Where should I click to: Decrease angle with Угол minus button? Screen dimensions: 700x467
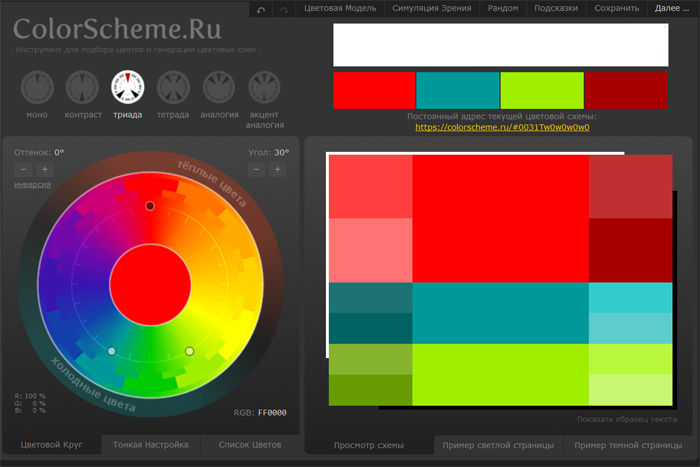click(256, 169)
